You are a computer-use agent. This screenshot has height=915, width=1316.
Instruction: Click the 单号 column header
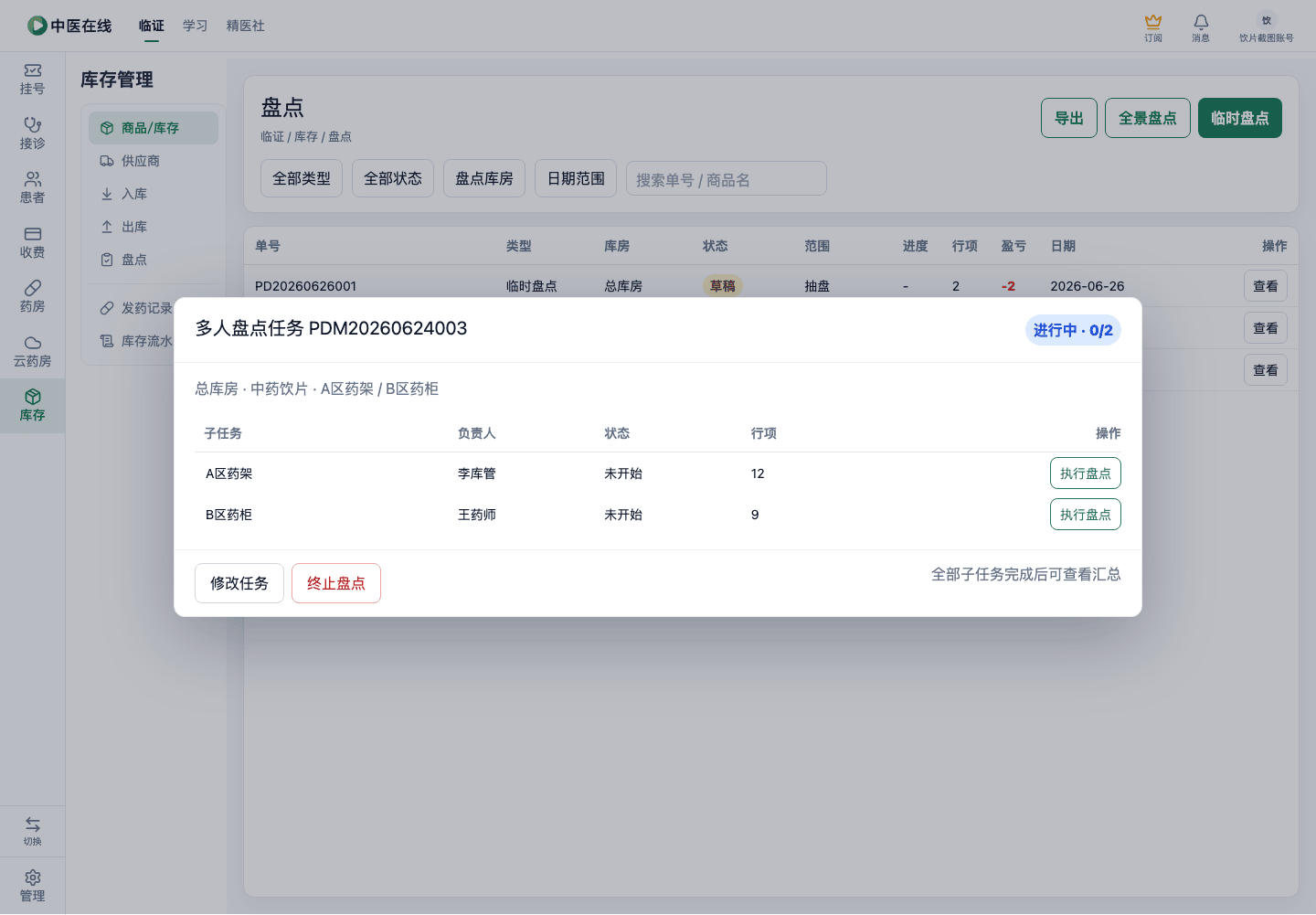[x=268, y=246]
